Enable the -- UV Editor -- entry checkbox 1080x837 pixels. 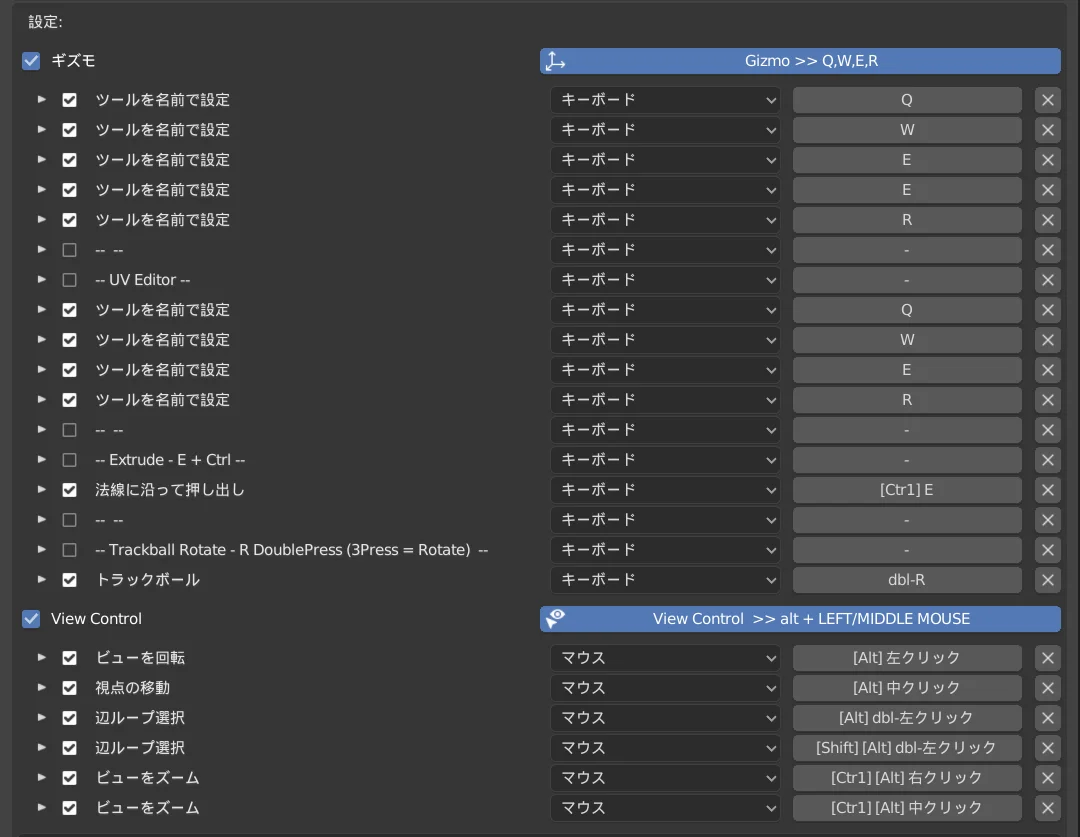click(x=69, y=280)
